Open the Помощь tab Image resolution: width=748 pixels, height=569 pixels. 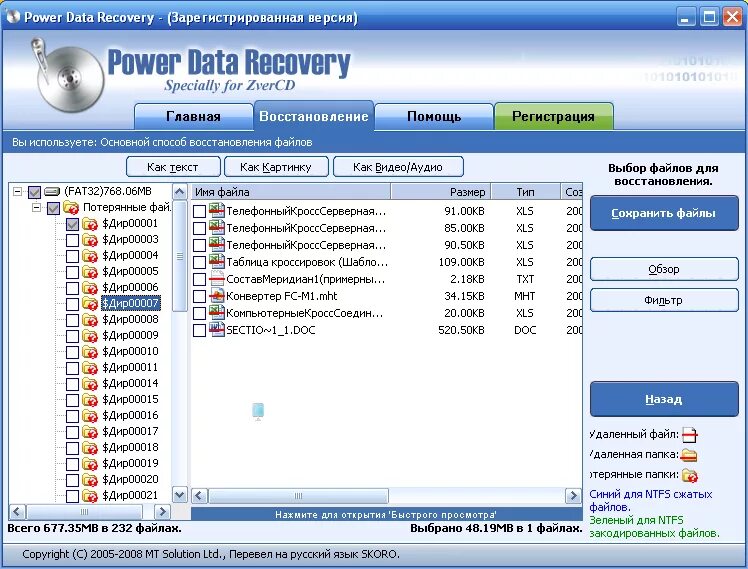pyautogui.click(x=434, y=116)
